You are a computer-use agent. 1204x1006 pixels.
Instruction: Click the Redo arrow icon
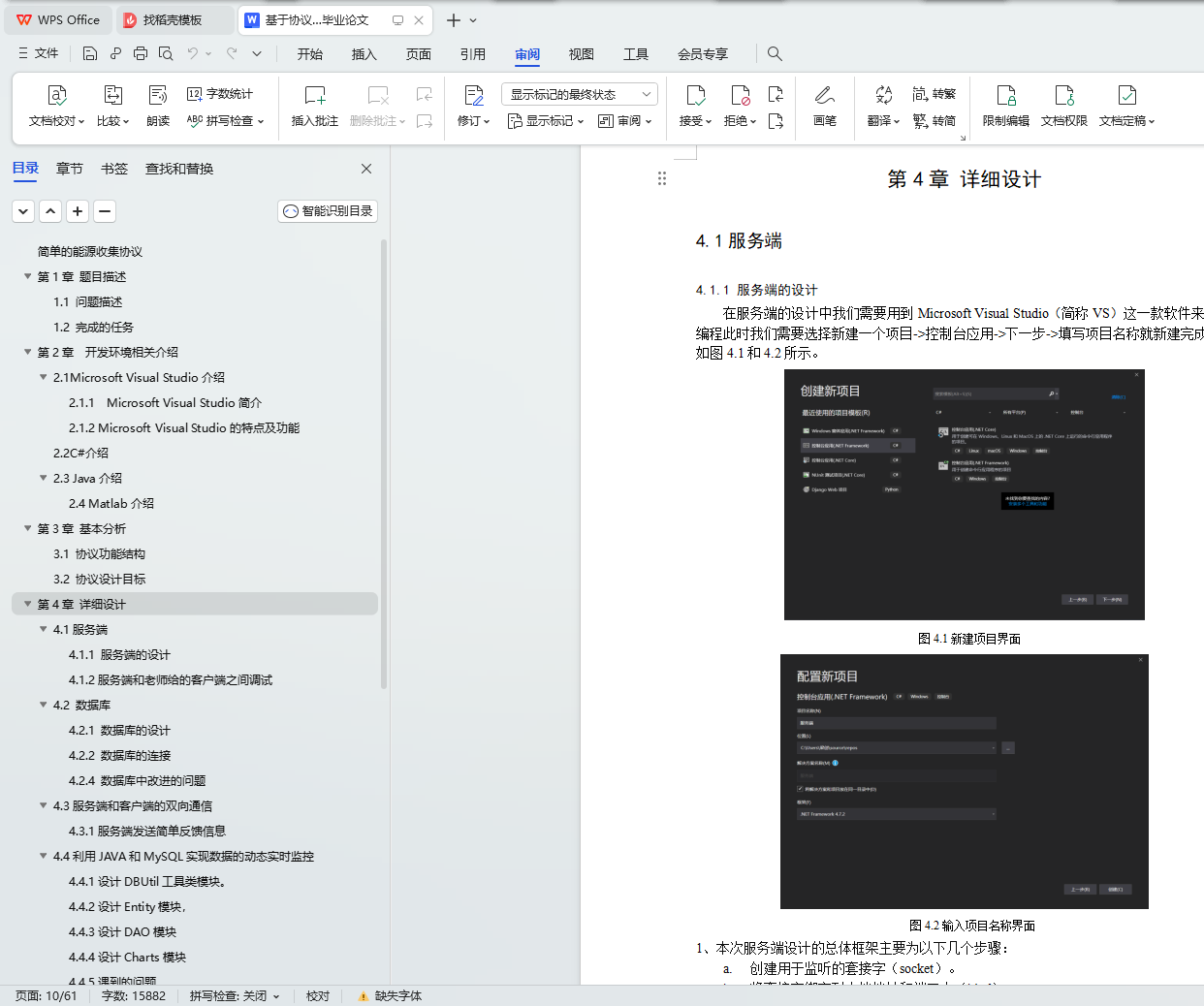point(232,53)
